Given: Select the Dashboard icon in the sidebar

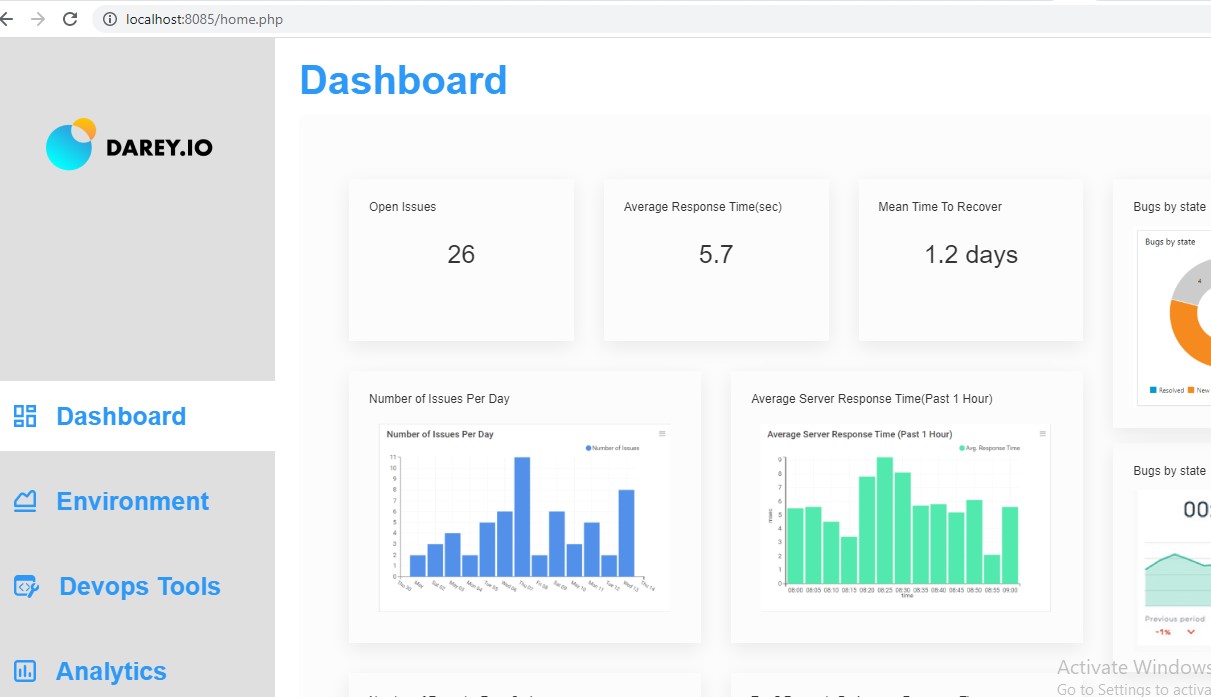Looking at the screenshot, I should click(x=25, y=415).
